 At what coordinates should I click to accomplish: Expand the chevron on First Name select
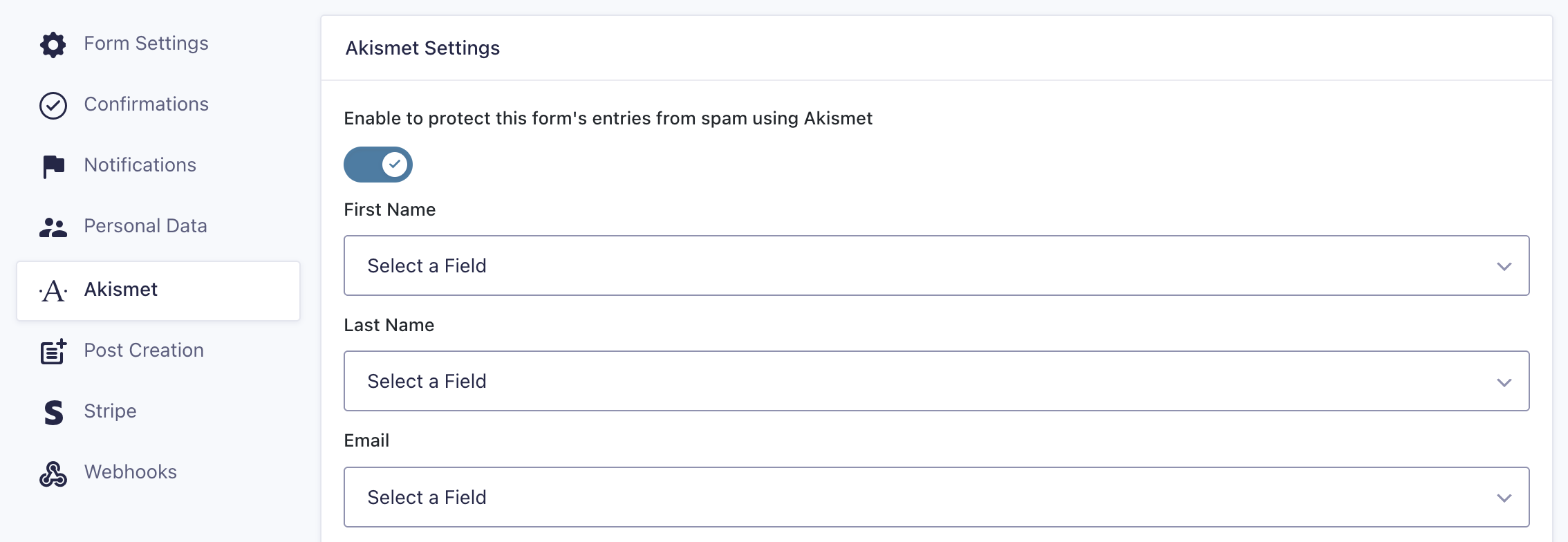coord(1504,266)
